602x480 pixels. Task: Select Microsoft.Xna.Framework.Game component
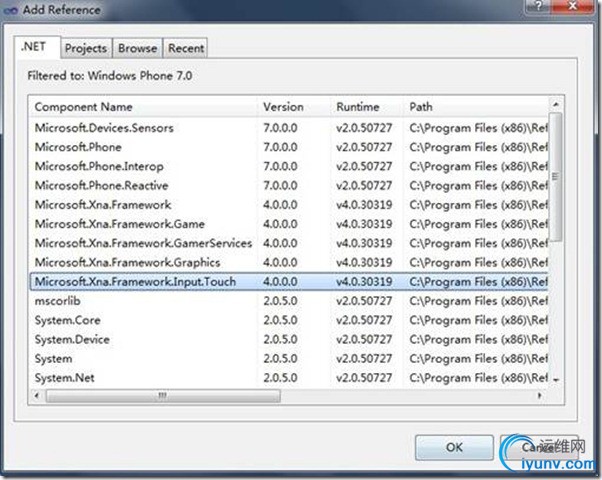click(289, 224)
